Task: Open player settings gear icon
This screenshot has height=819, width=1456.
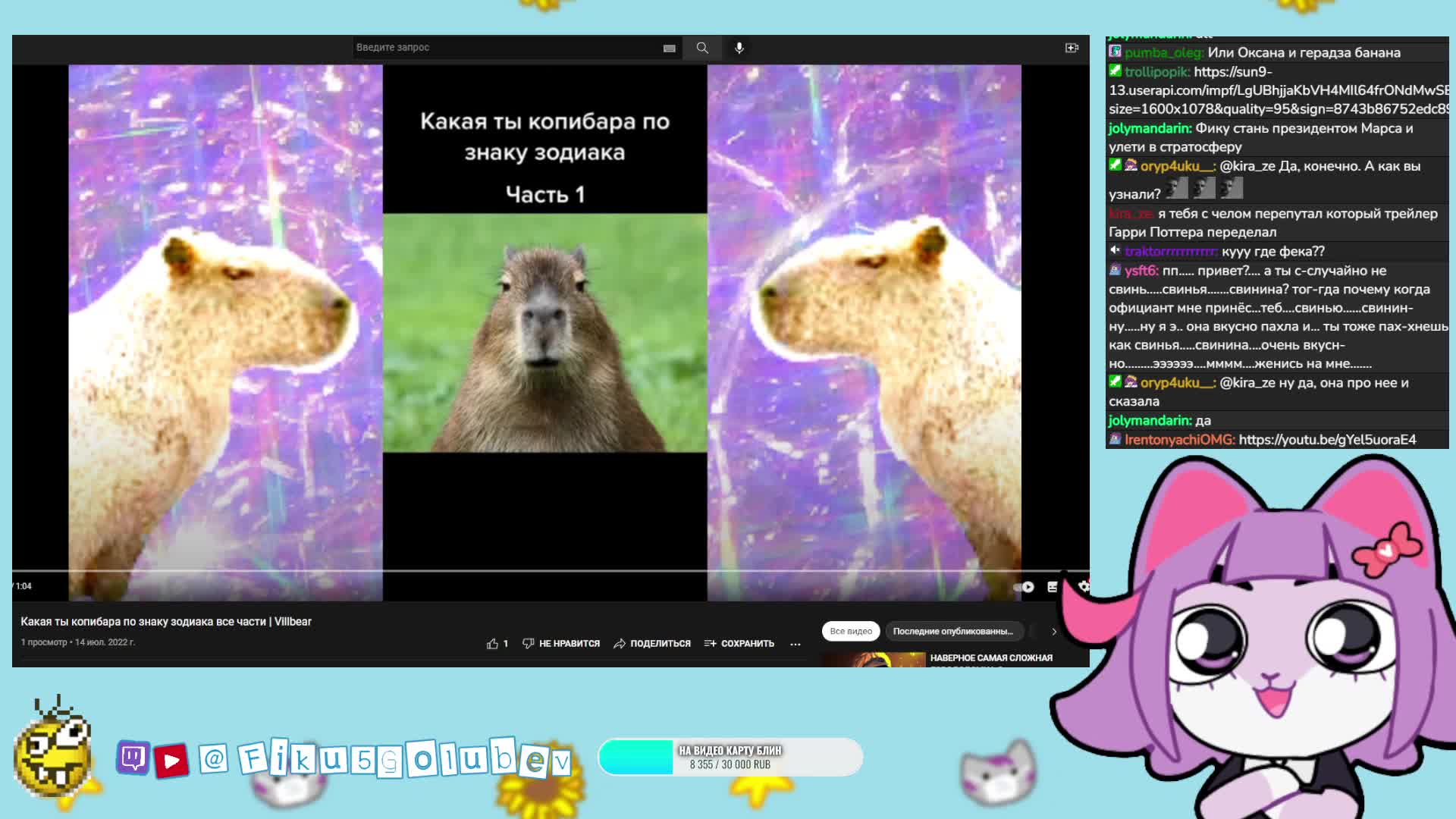Action: 1084,586
